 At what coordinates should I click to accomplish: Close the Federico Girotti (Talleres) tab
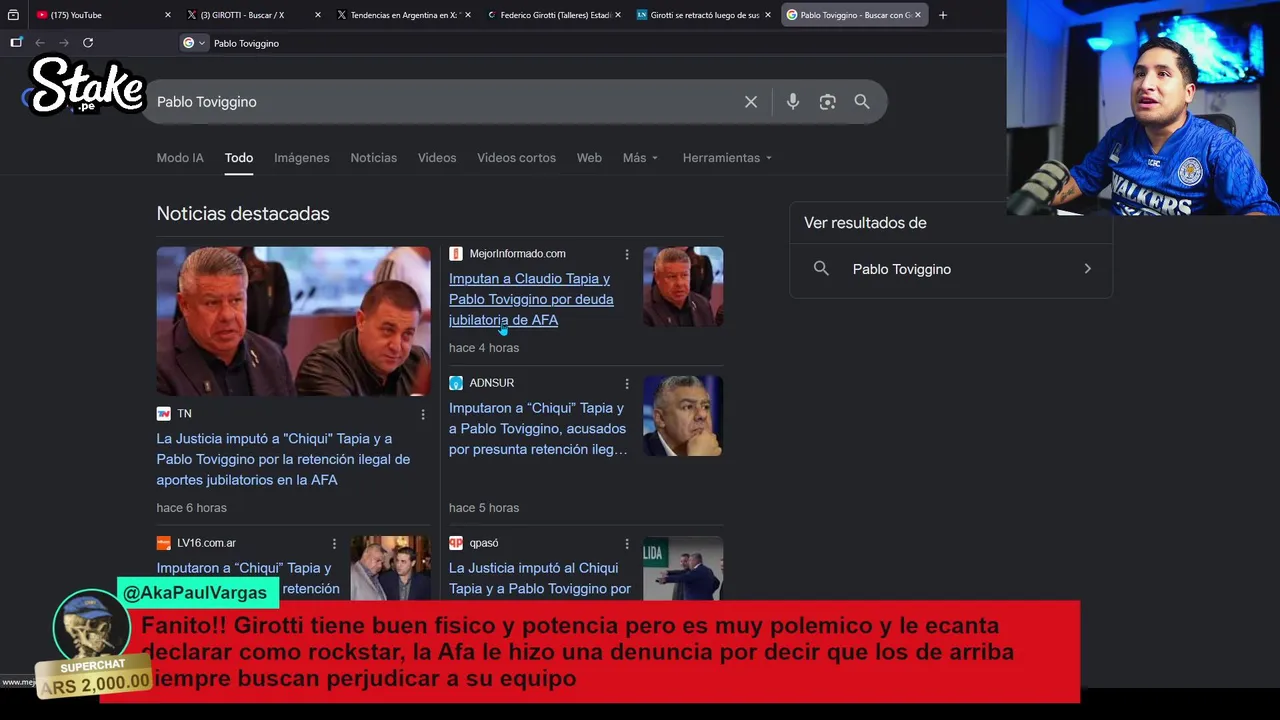click(618, 15)
